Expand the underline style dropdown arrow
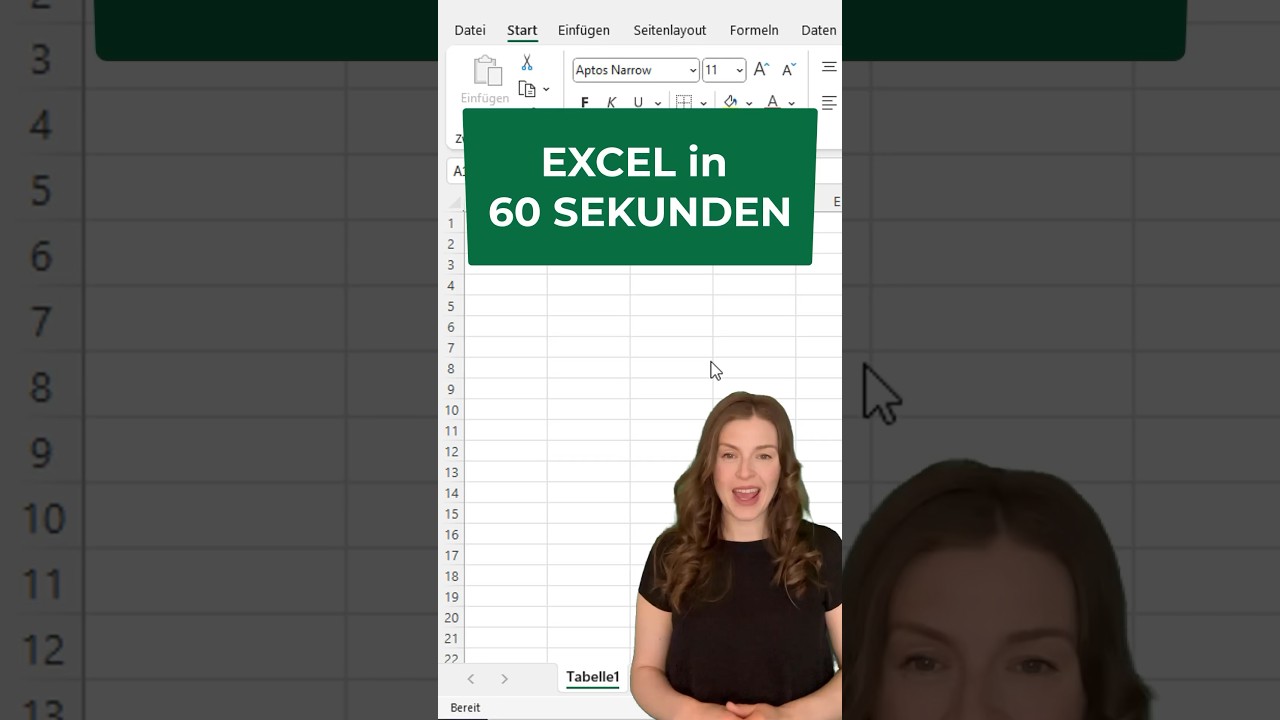 [x=657, y=103]
